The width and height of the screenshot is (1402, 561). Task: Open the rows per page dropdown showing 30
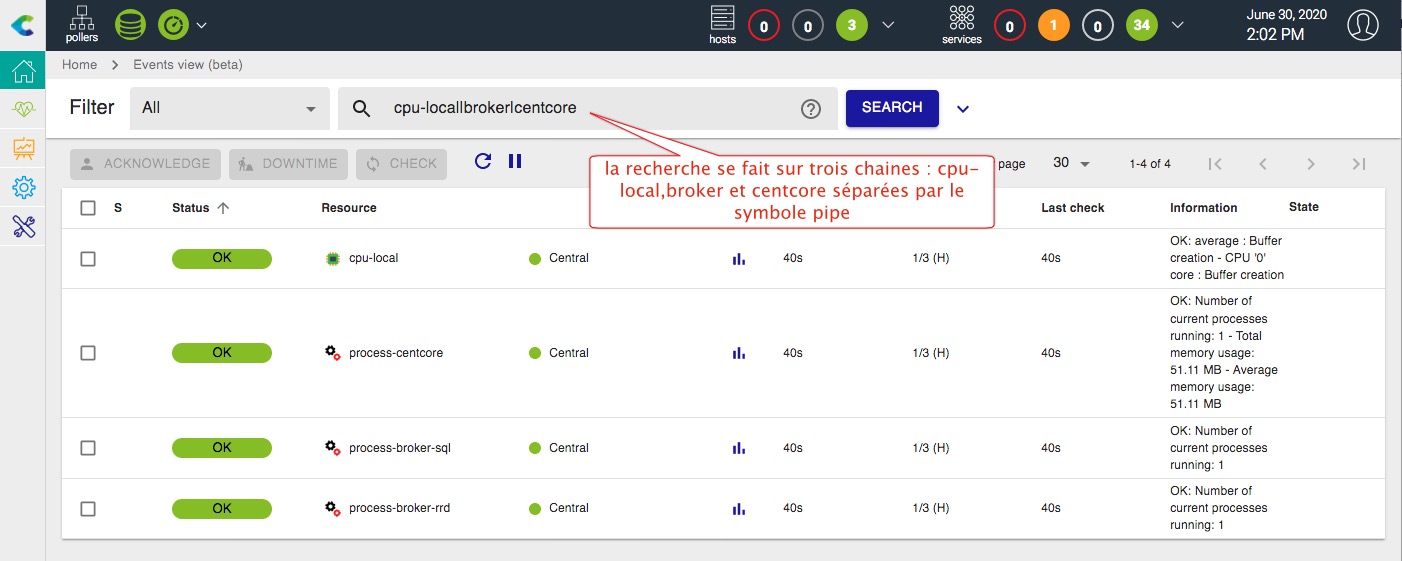pyautogui.click(x=1071, y=163)
